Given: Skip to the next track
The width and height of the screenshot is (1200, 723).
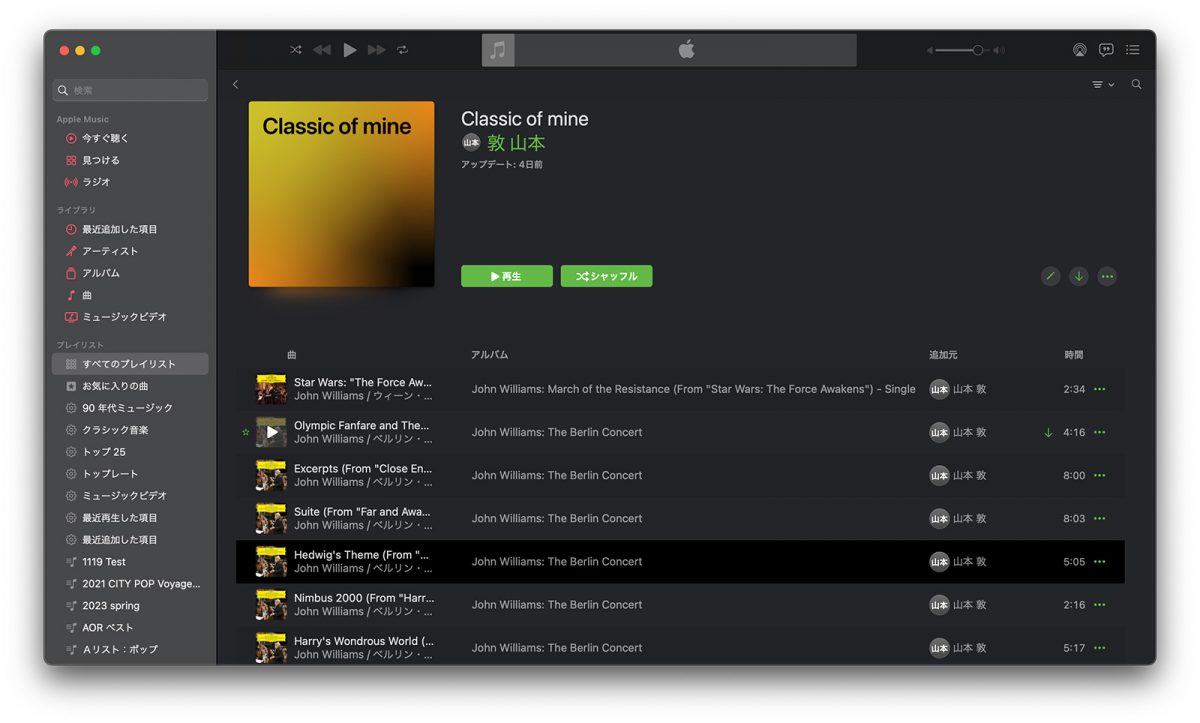Looking at the screenshot, I should pos(376,50).
